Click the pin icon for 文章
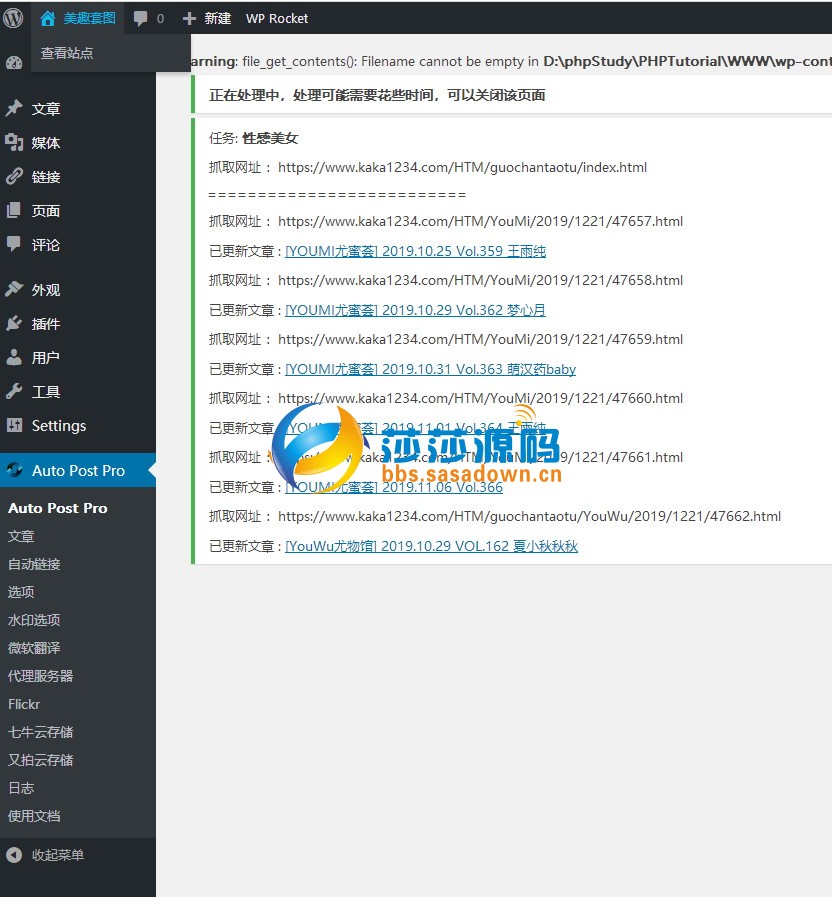Viewport: 832px width, 897px height. (14, 108)
